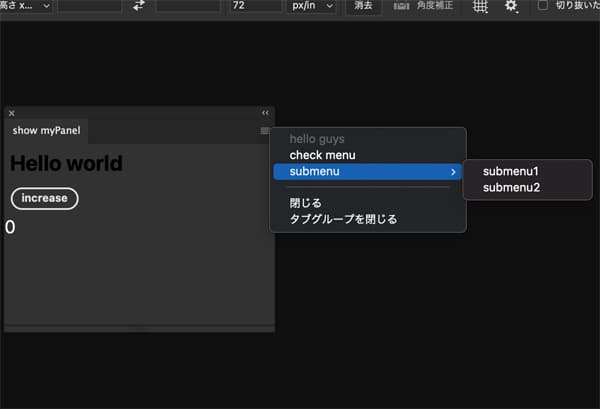Open the 高さ x... ratio dropdown

point(25,6)
